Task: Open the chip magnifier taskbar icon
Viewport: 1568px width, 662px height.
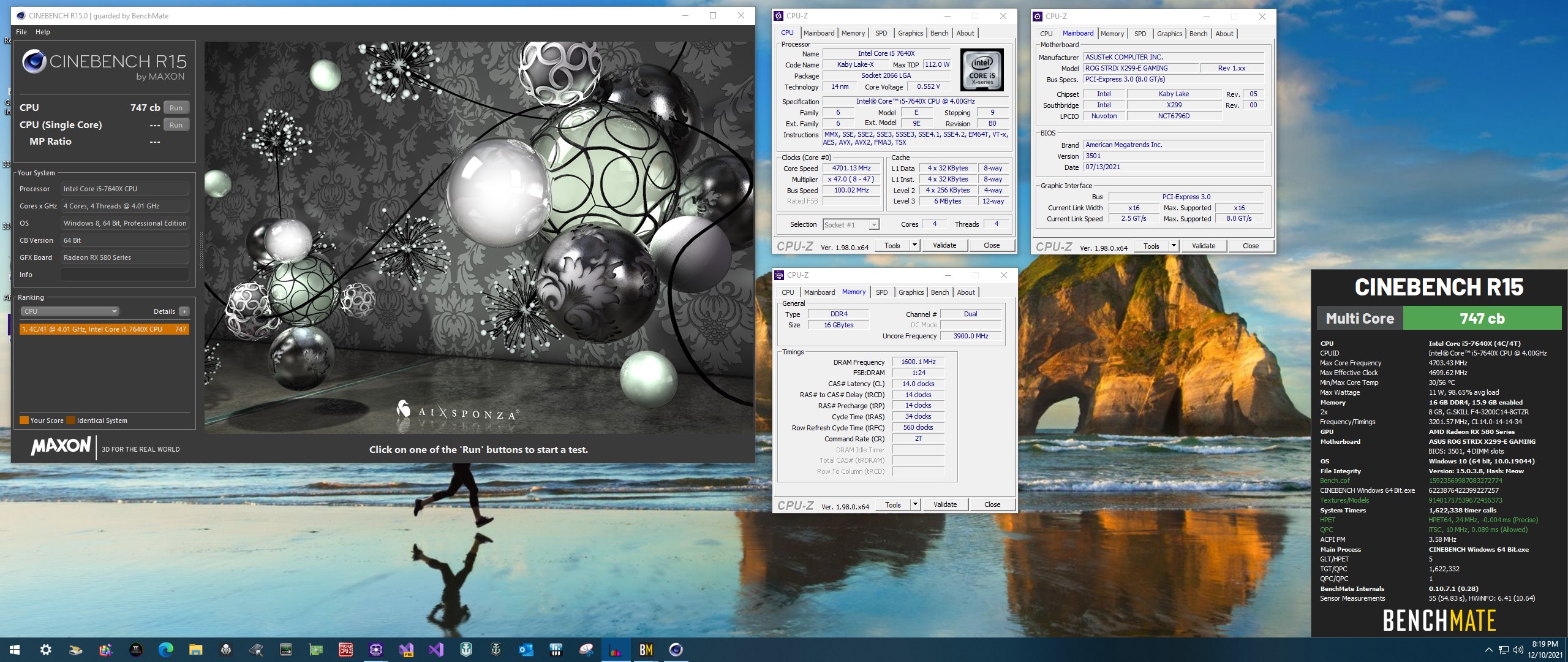Action: tap(255, 650)
